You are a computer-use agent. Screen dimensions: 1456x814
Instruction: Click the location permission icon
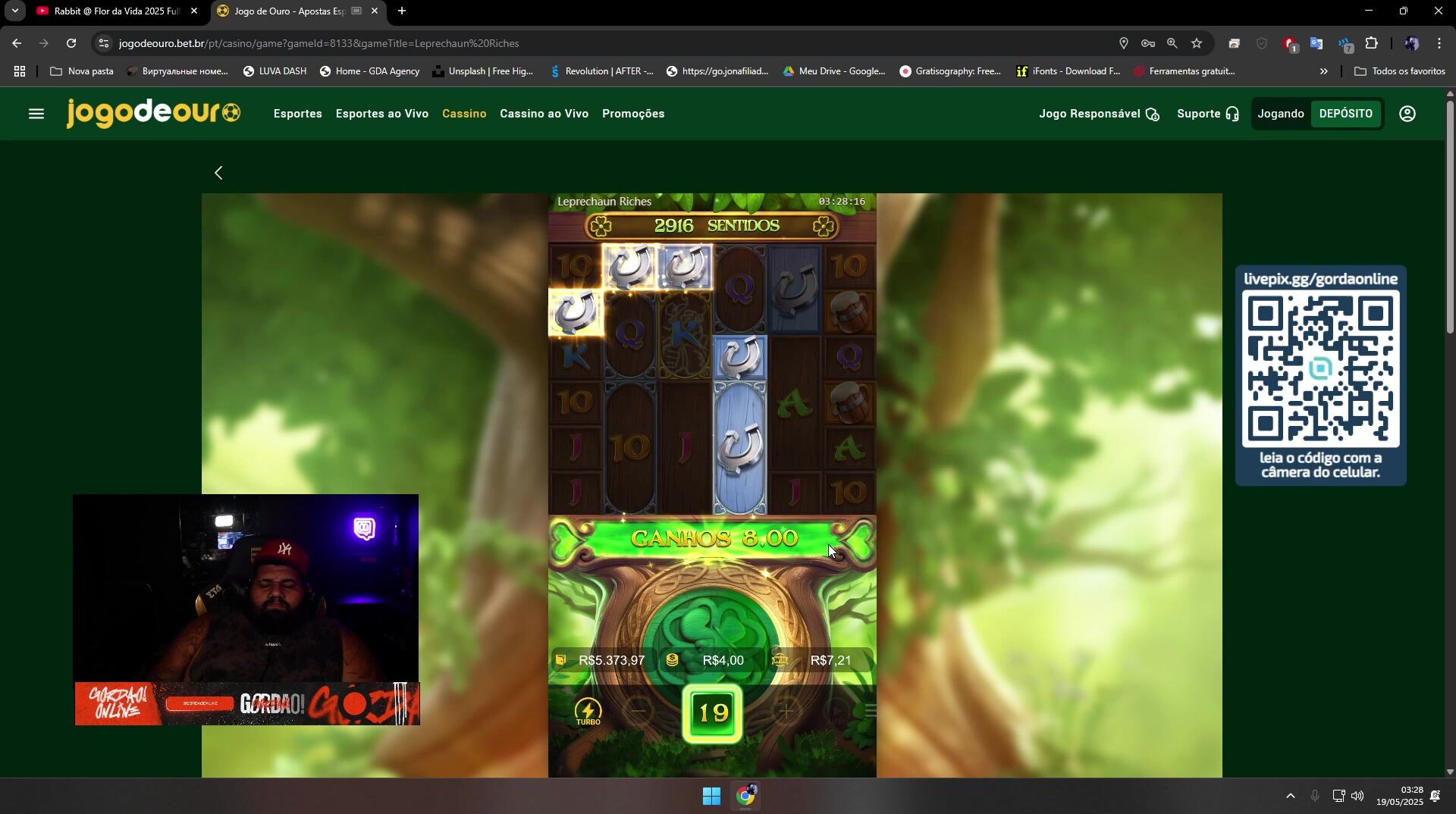pos(1124,43)
